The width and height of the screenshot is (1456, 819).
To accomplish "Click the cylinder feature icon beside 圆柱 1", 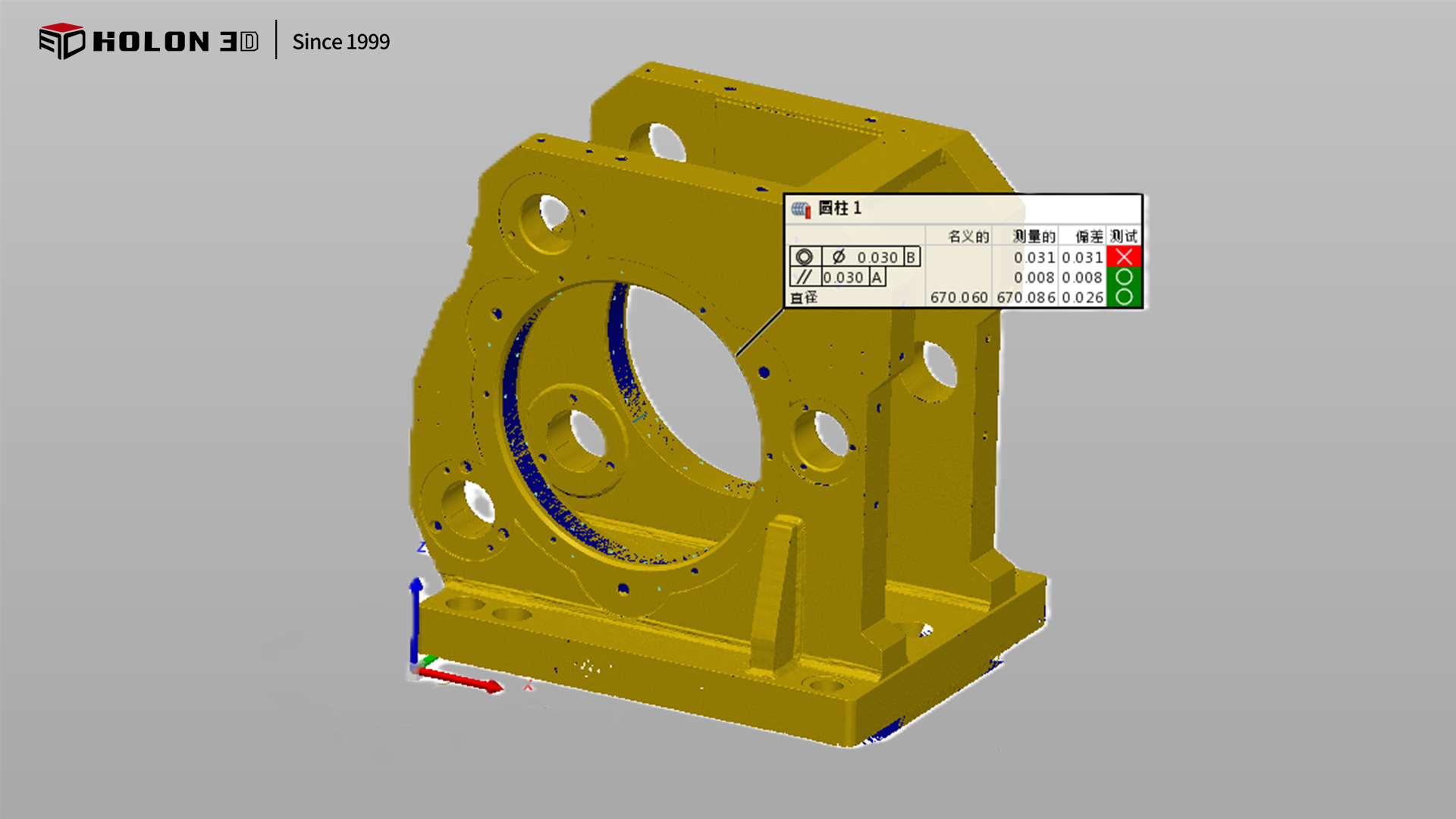I will pyautogui.click(x=801, y=209).
